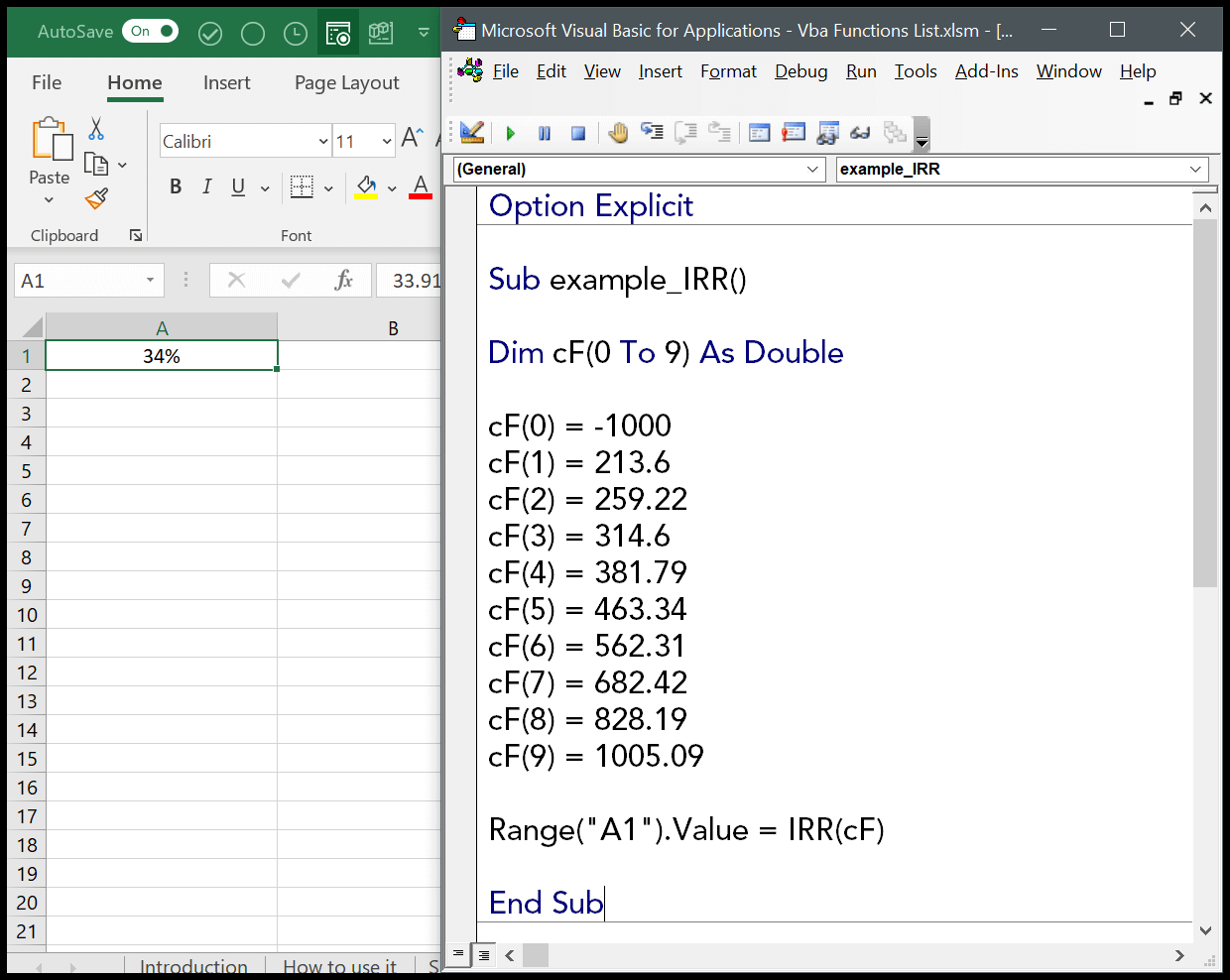The width and height of the screenshot is (1230, 980).
Task: Open the Calibri font name dropdown
Action: 323,142
